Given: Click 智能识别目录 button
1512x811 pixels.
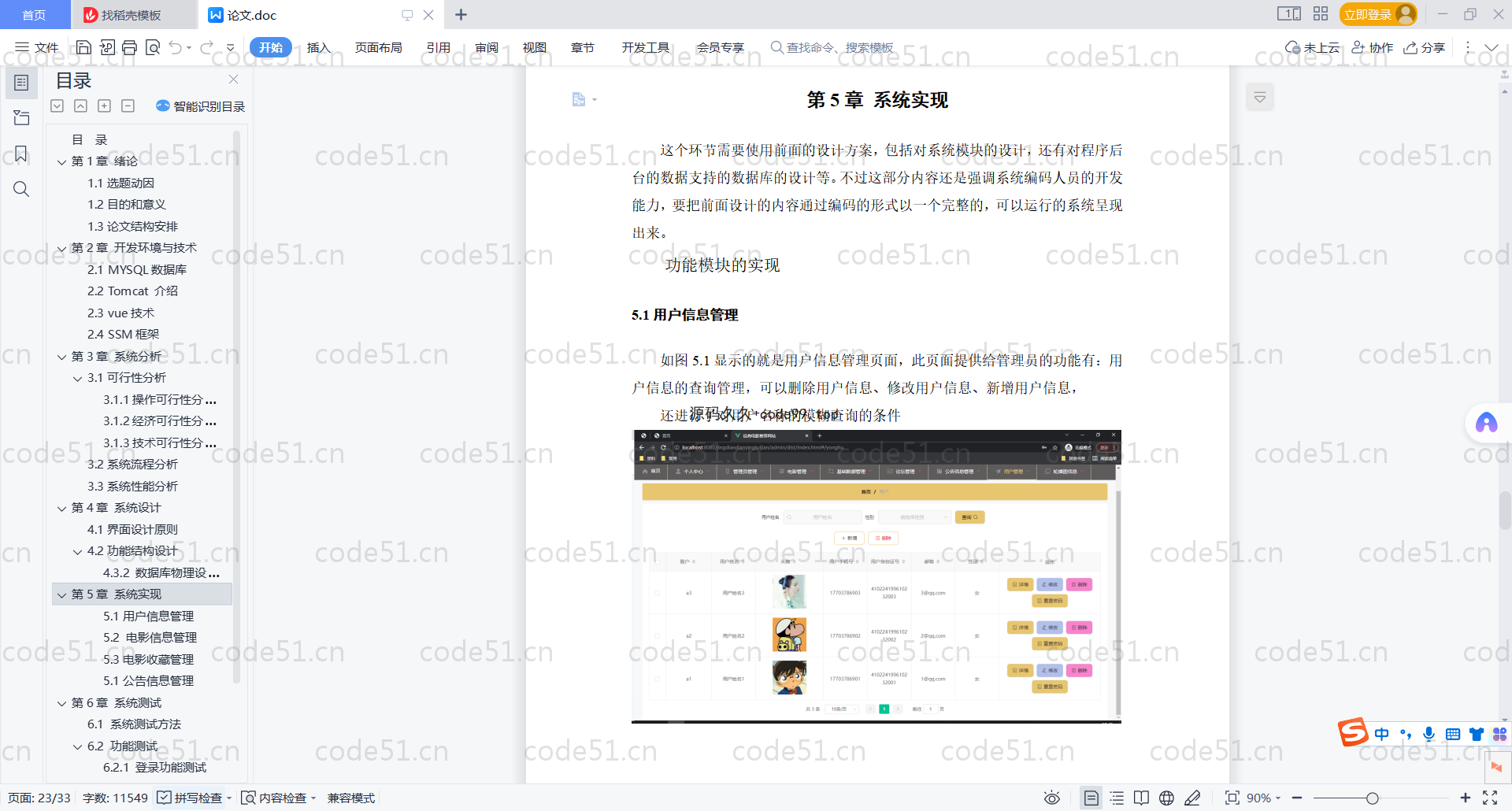Looking at the screenshot, I should [x=200, y=106].
